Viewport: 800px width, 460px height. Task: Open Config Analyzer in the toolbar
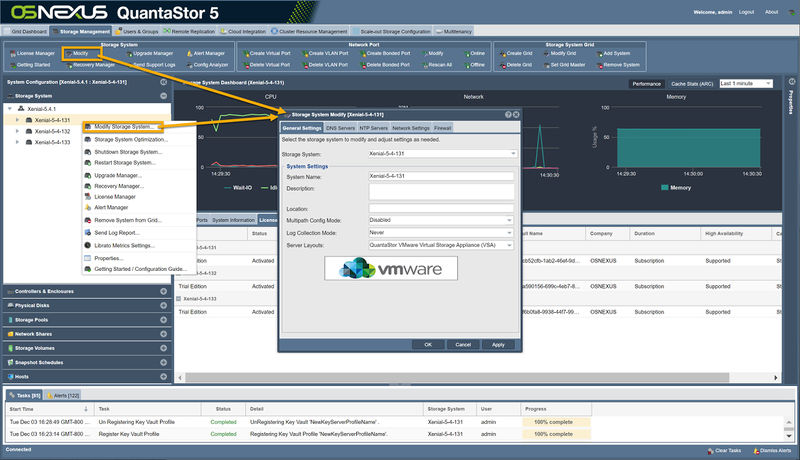point(207,65)
